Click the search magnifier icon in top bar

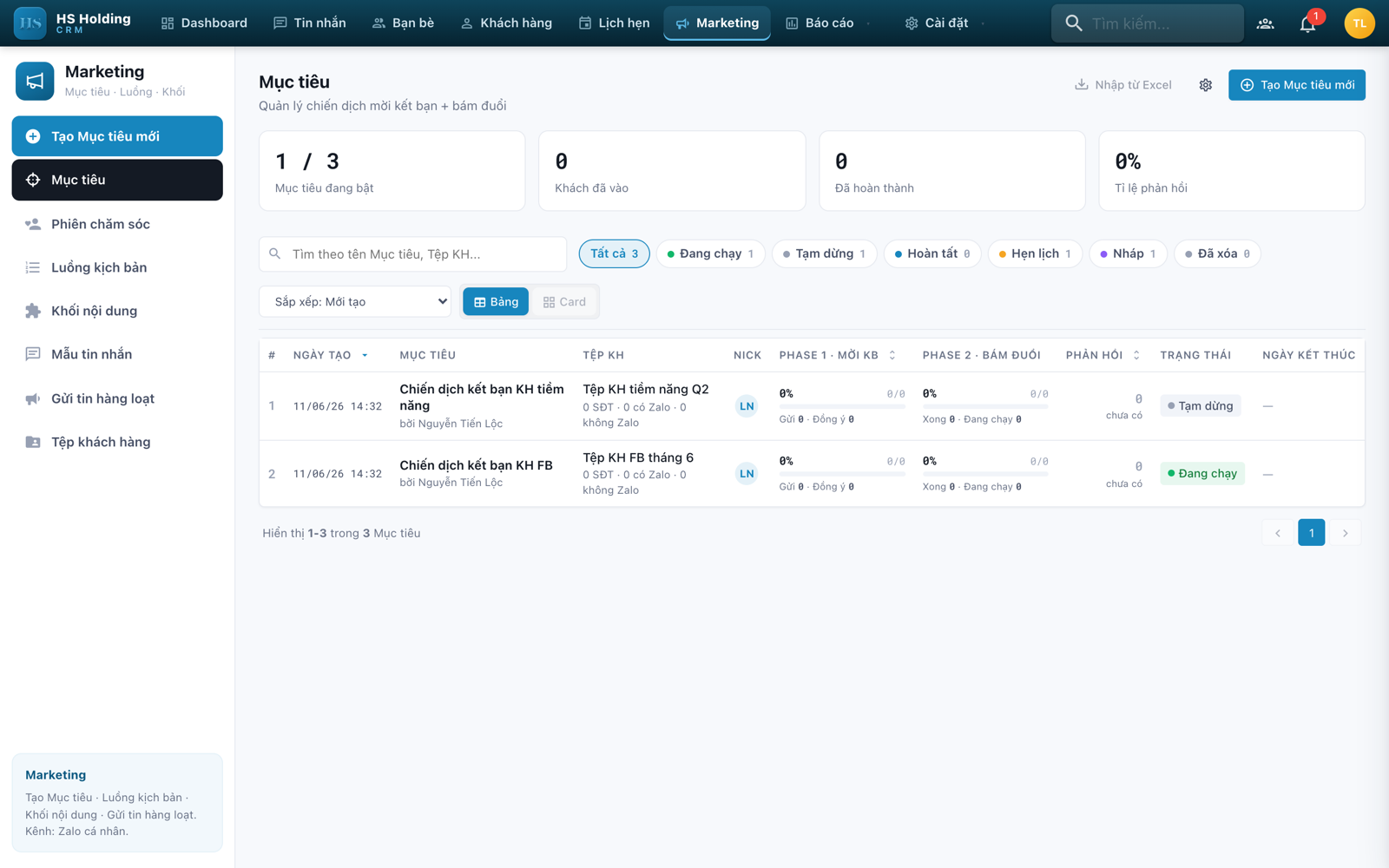point(1074,23)
